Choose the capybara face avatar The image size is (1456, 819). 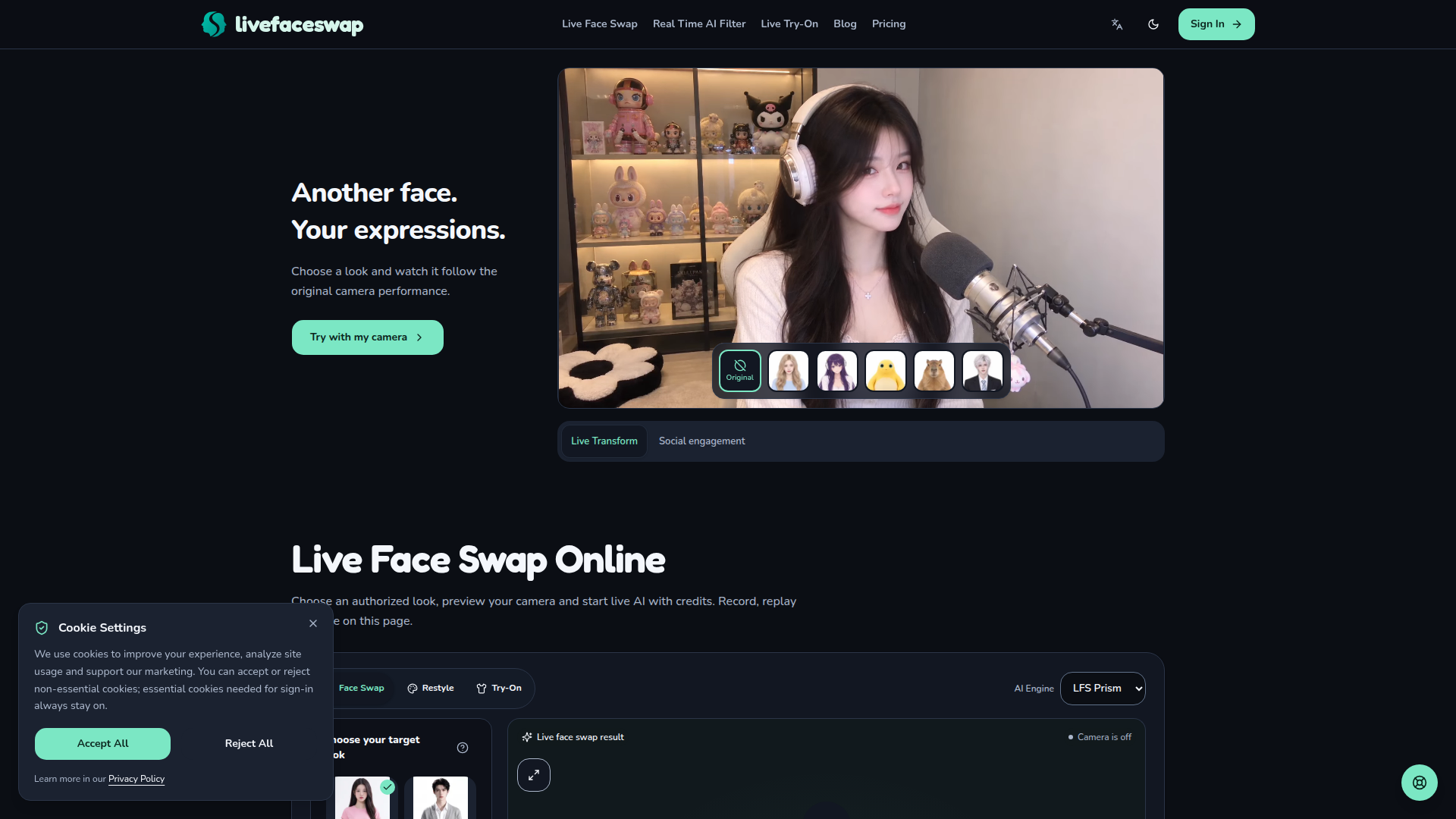tap(934, 371)
